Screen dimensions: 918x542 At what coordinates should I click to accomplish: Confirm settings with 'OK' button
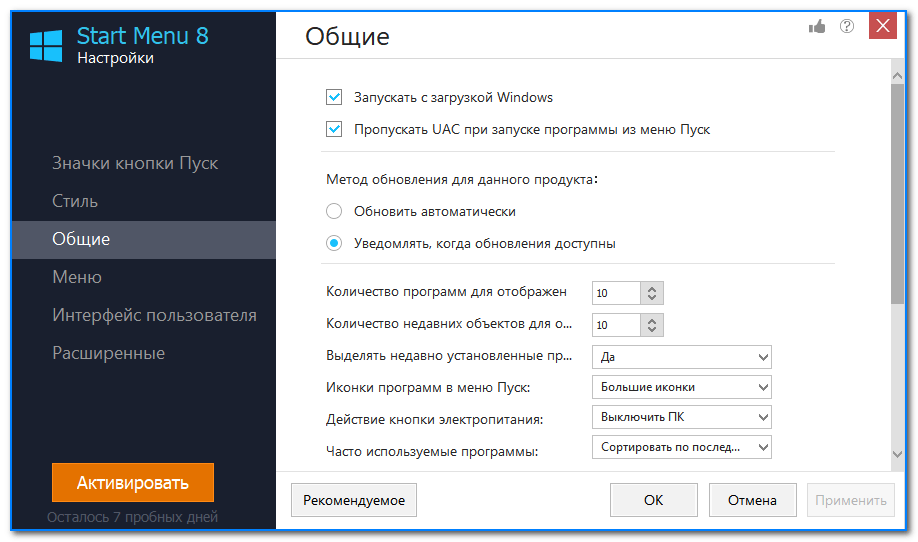click(x=653, y=500)
